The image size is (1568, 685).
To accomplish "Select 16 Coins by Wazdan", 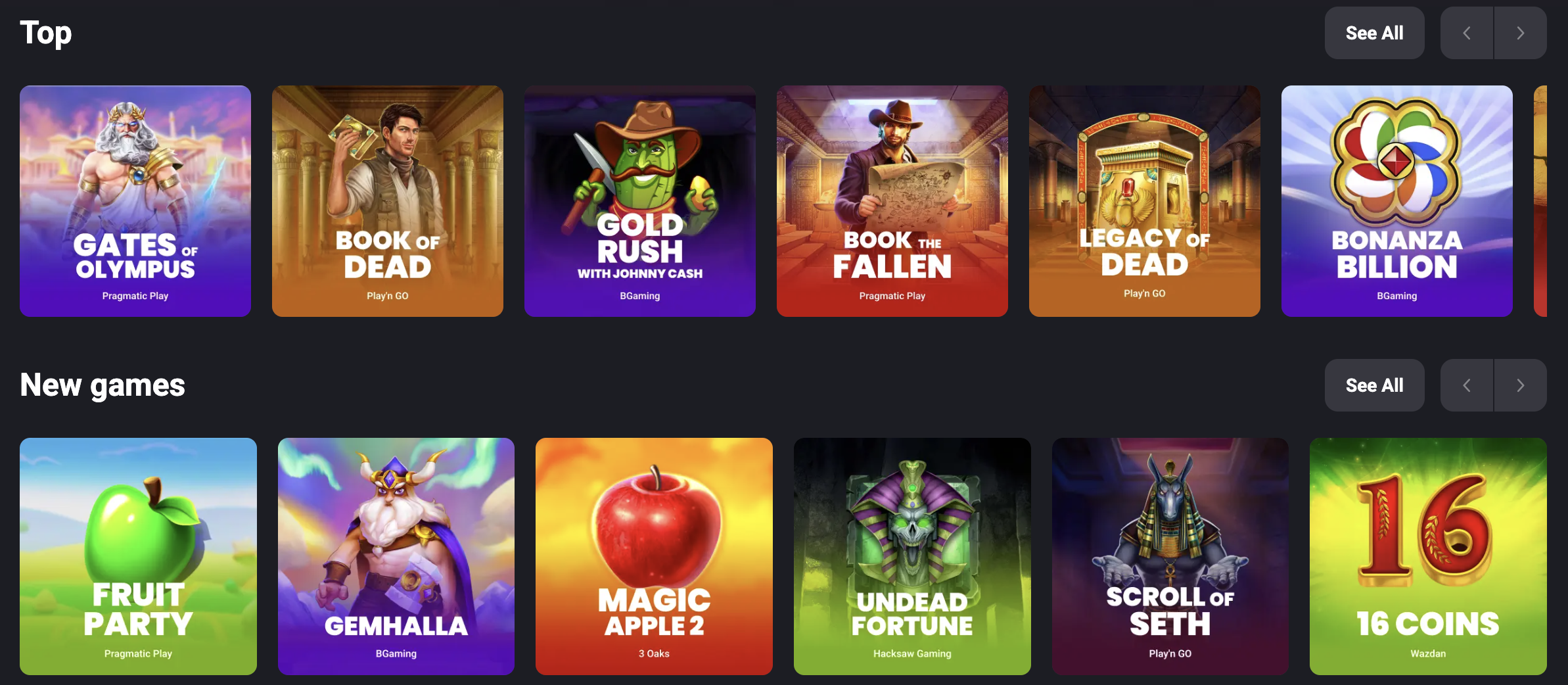I will tap(1428, 556).
